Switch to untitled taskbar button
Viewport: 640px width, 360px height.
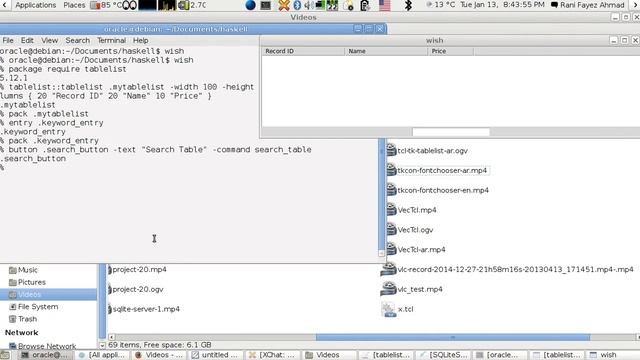tap(215, 355)
